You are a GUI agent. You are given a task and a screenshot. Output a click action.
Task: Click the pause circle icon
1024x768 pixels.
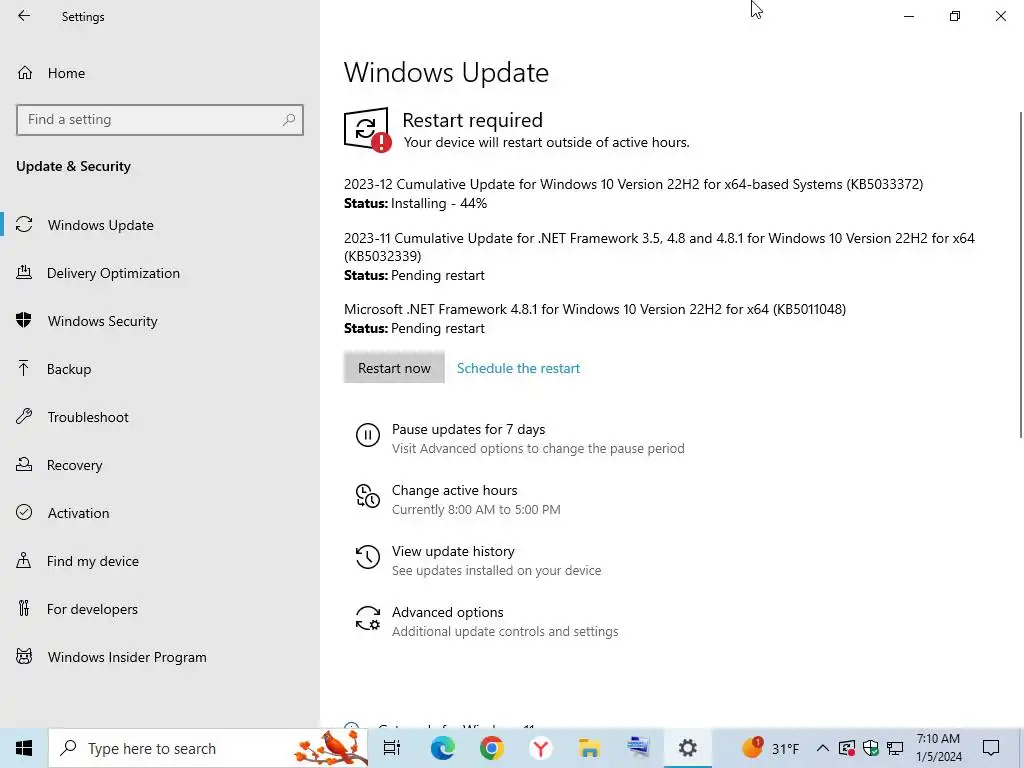[x=368, y=435]
